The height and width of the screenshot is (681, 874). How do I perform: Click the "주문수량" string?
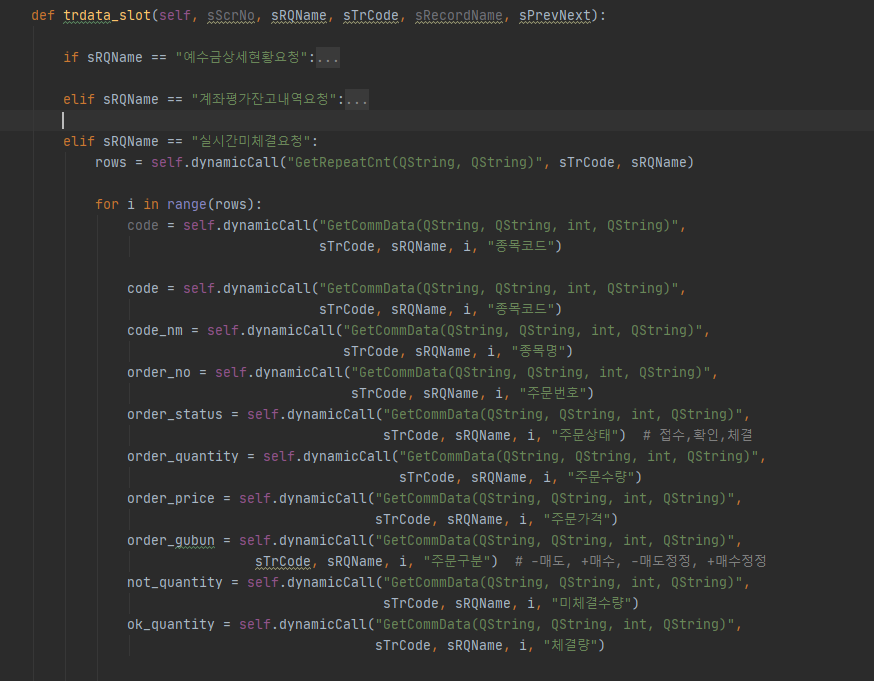point(601,478)
